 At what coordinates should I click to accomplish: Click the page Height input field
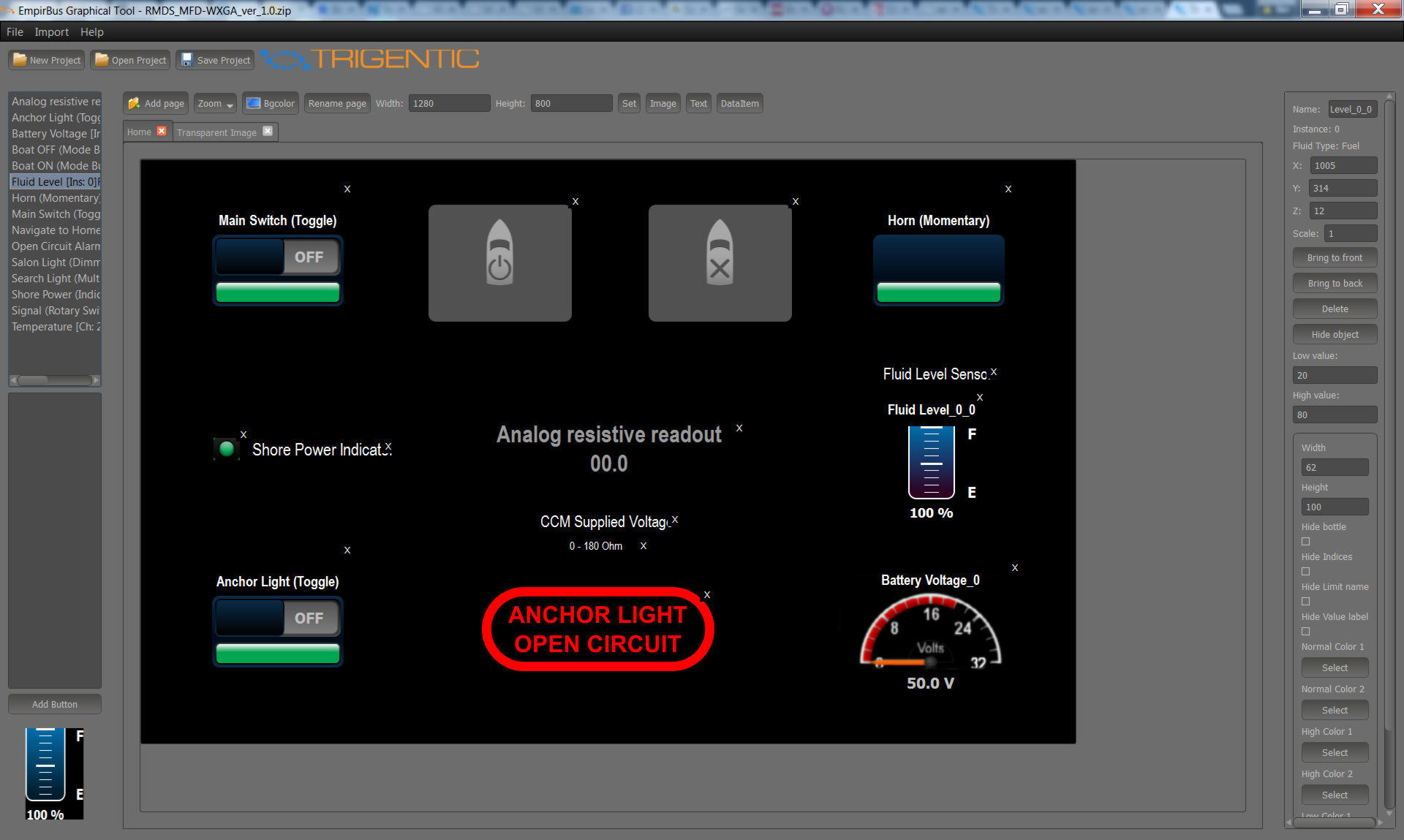tap(571, 103)
